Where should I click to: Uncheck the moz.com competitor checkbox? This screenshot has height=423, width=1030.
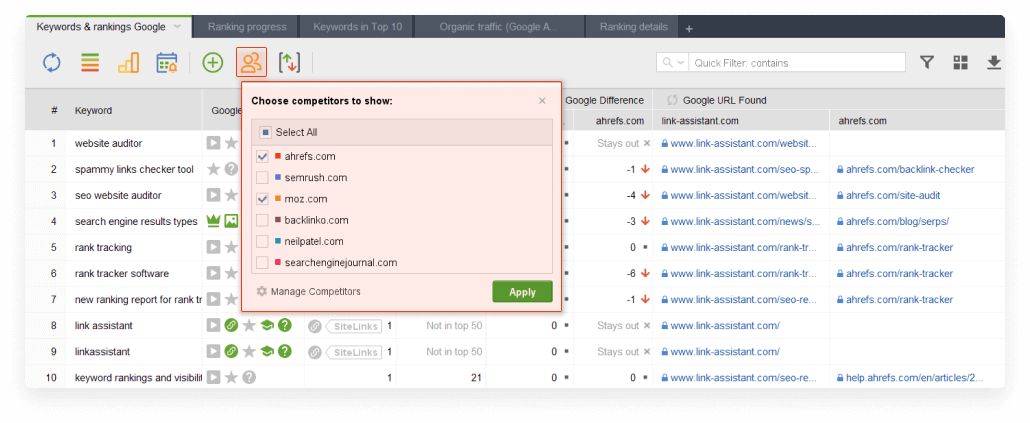point(262,198)
